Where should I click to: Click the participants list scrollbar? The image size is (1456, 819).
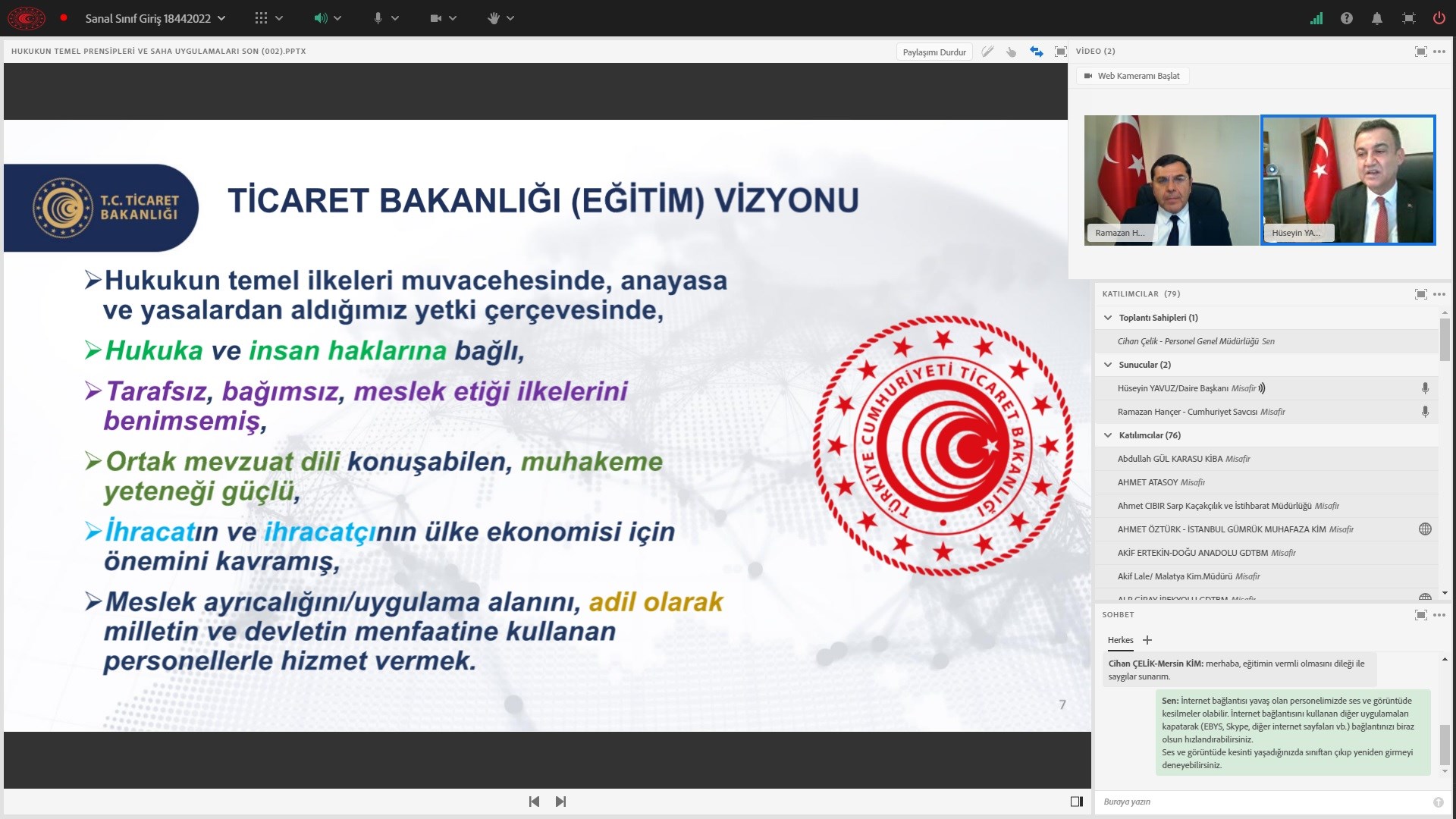tap(1445, 338)
